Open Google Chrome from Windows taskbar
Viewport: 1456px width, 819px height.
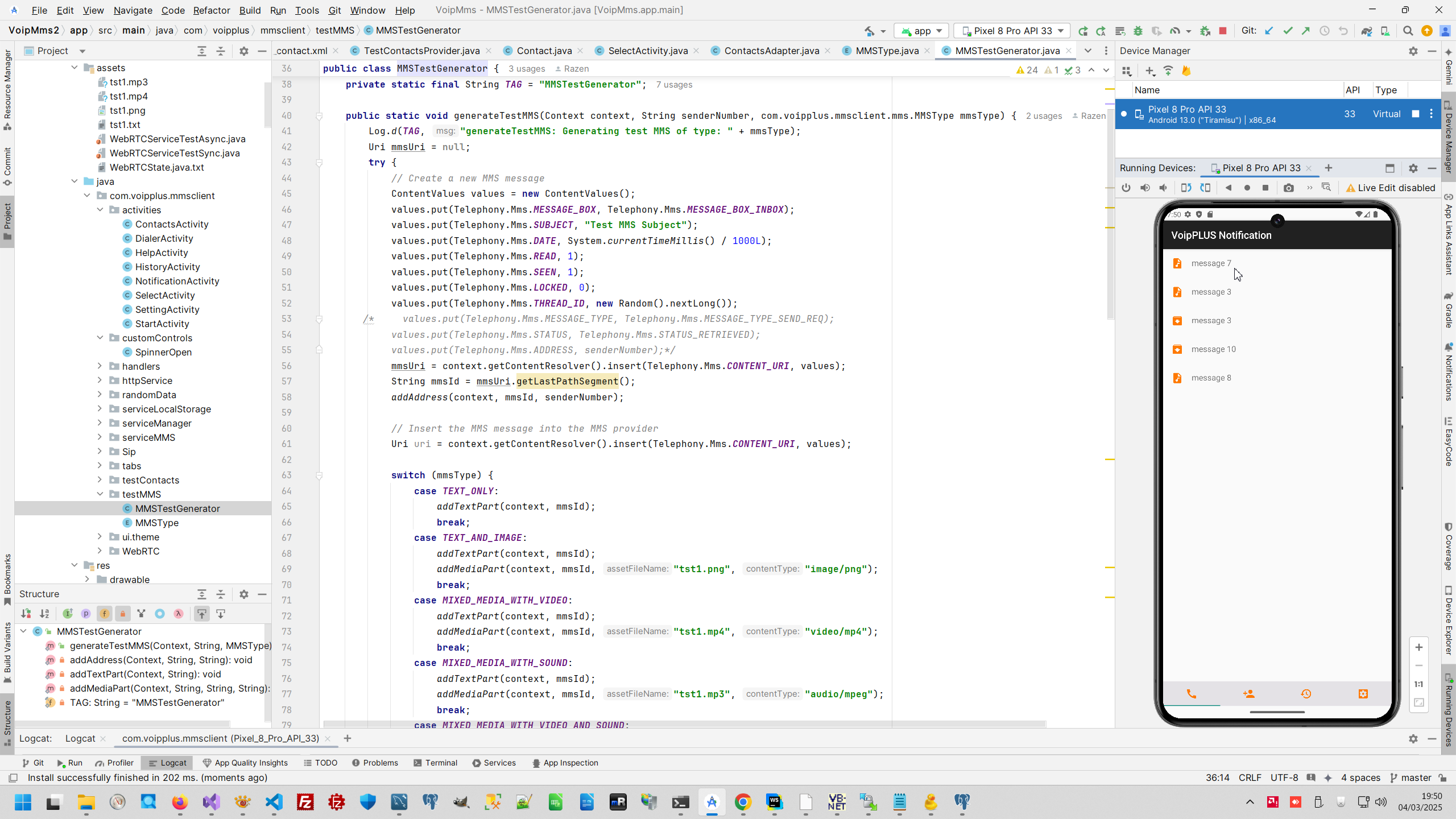click(x=743, y=803)
